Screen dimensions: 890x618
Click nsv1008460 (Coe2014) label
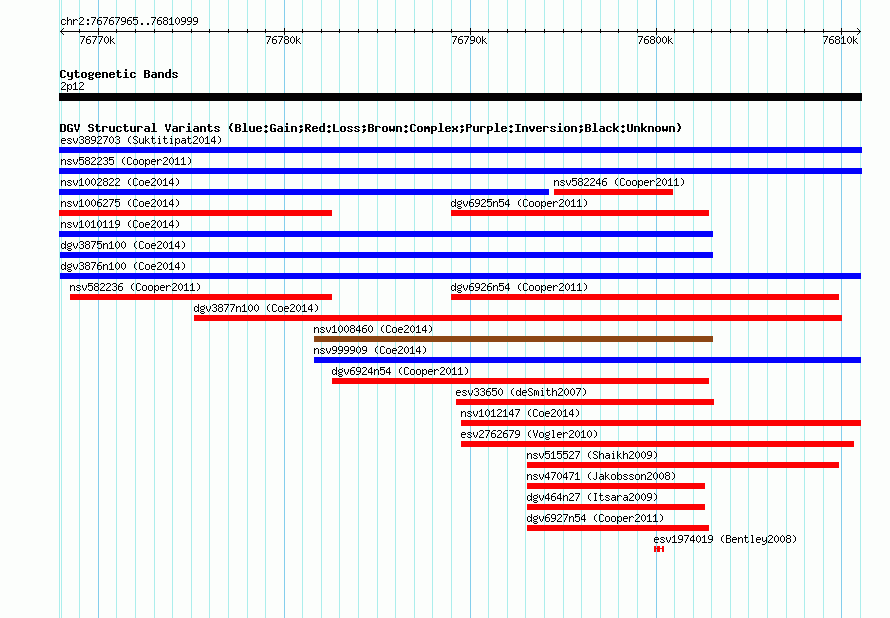point(373,329)
